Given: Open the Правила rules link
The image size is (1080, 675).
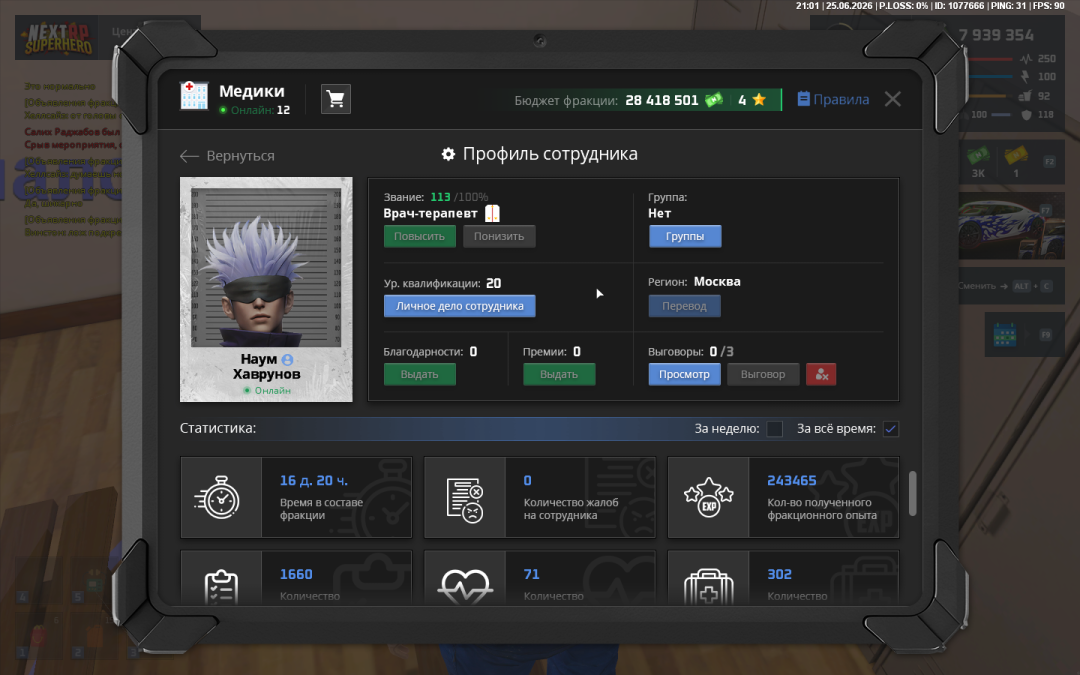Looking at the screenshot, I should click(833, 99).
